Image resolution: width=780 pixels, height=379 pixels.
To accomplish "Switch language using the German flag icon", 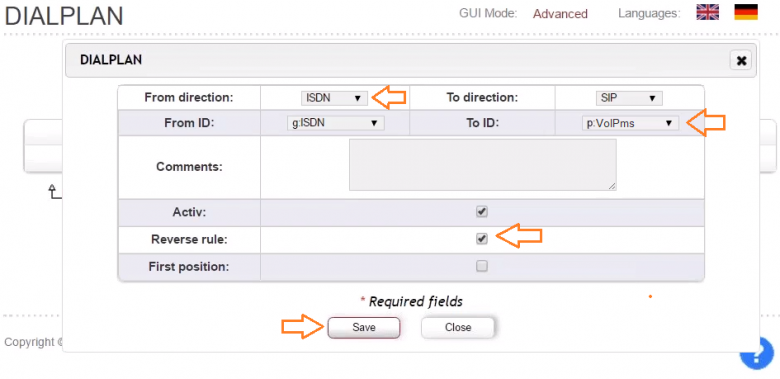I will click(x=746, y=12).
